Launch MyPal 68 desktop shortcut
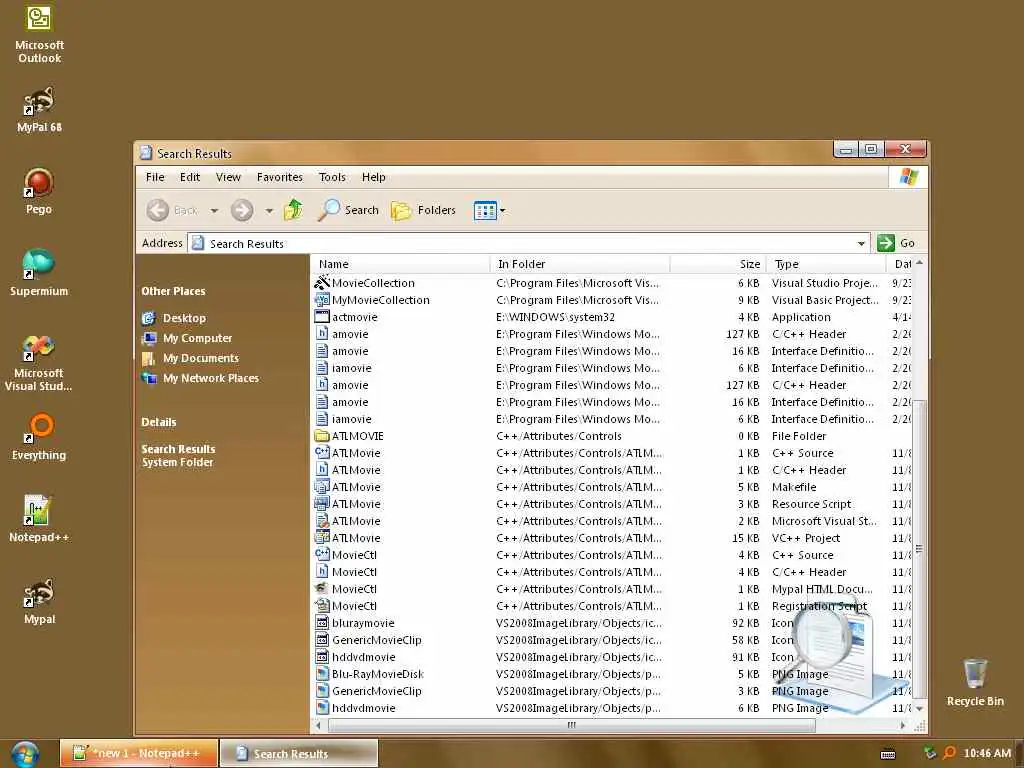Screen dimensions: 1024x768 [39, 109]
